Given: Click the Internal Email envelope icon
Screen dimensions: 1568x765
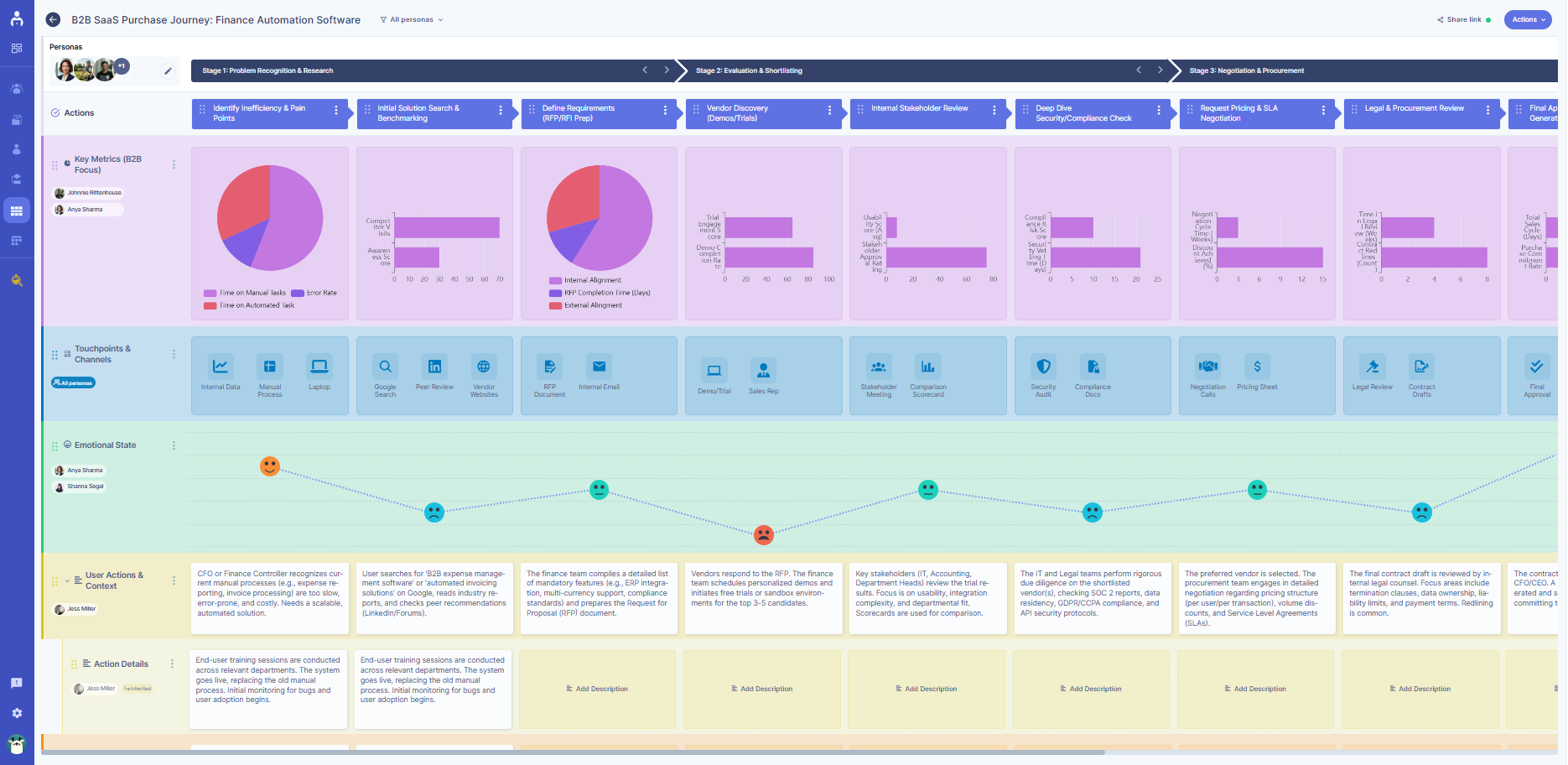Looking at the screenshot, I should click(x=599, y=367).
